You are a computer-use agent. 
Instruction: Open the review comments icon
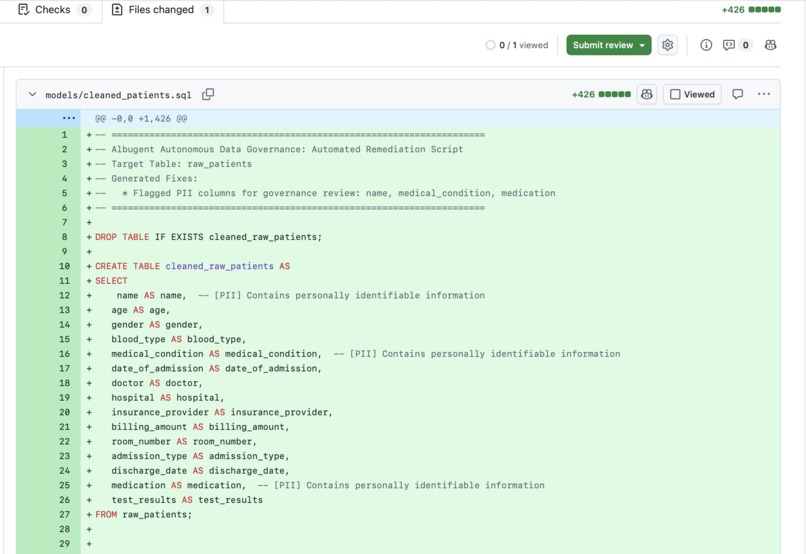coord(729,45)
